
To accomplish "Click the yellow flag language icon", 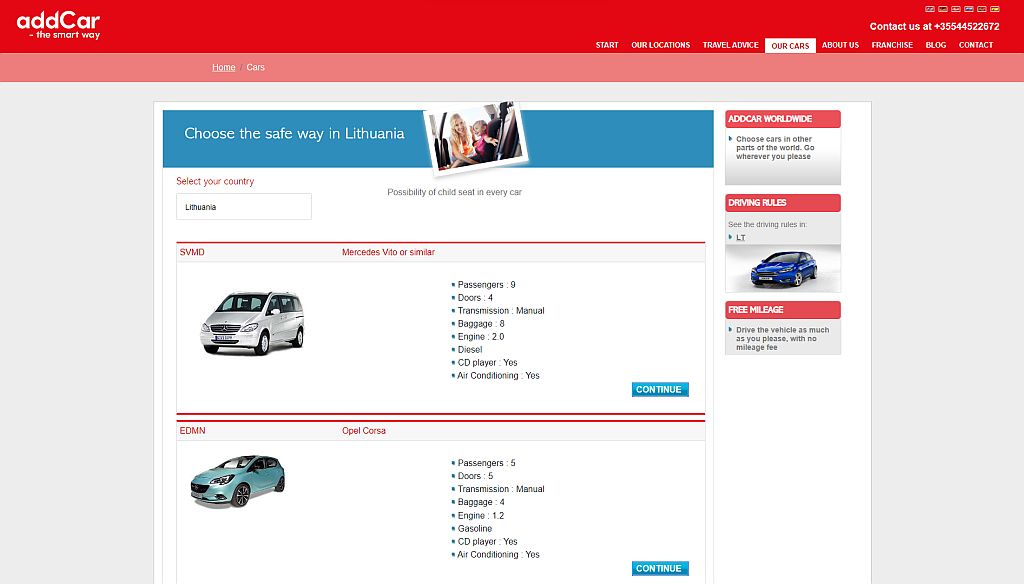I will point(994,8).
